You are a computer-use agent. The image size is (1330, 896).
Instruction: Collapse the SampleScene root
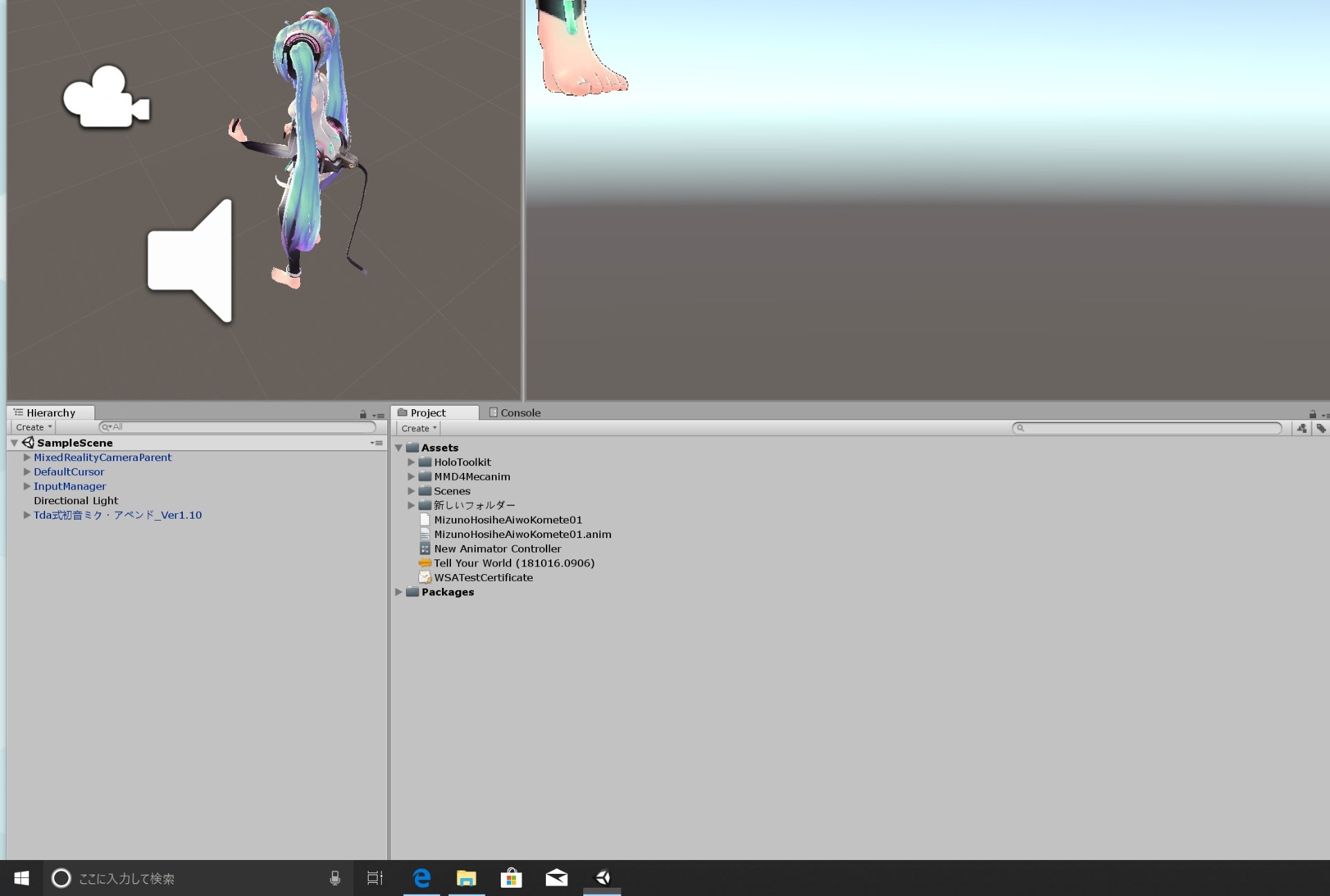click(x=15, y=442)
